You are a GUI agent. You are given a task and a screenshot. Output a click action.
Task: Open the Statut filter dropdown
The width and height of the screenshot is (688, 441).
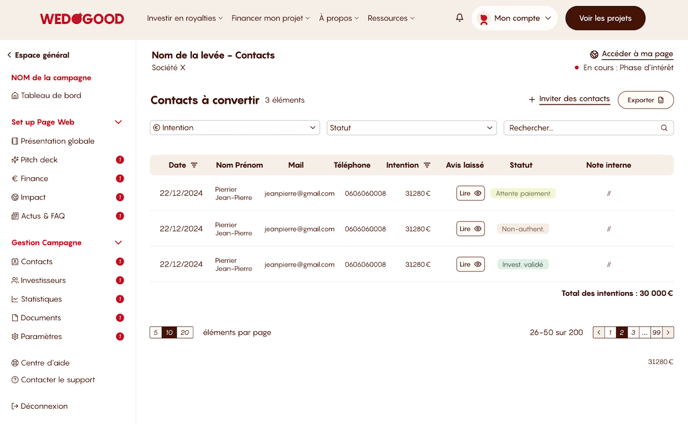(x=411, y=128)
